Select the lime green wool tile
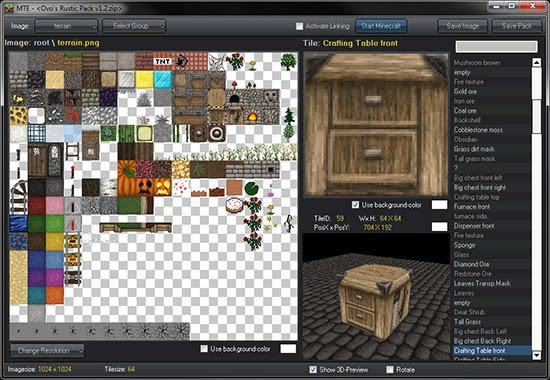Screen dimensions: 550x380 click(x=55, y=224)
